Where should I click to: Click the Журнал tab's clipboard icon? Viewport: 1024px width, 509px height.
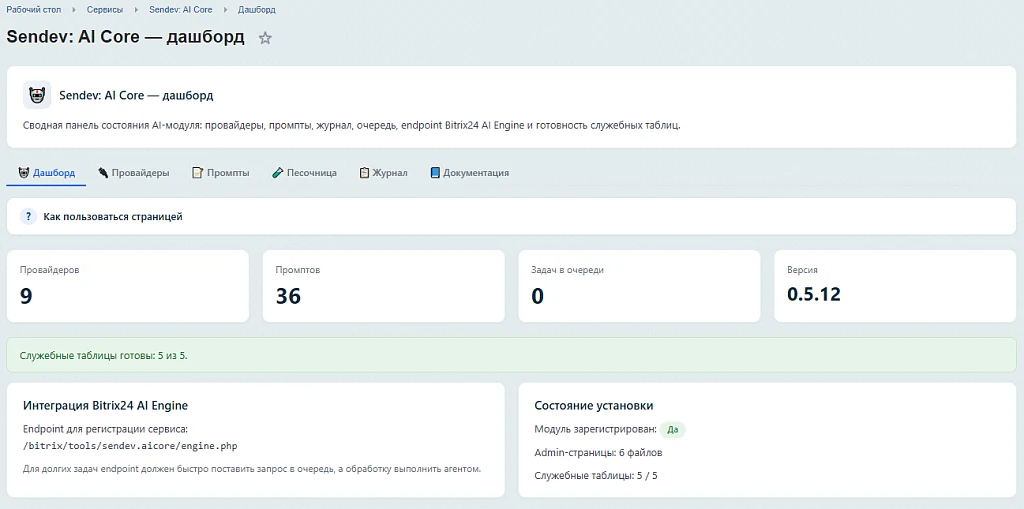pyautogui.click(x=364, y=172)
